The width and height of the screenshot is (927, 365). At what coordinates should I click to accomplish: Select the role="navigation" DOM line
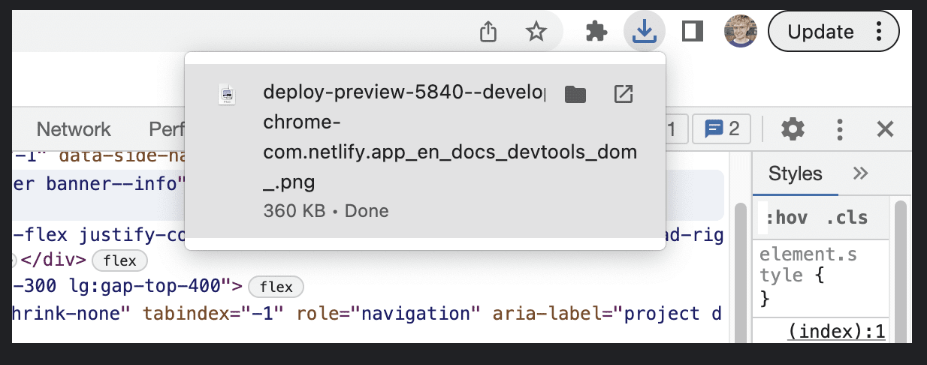point(366,314)
